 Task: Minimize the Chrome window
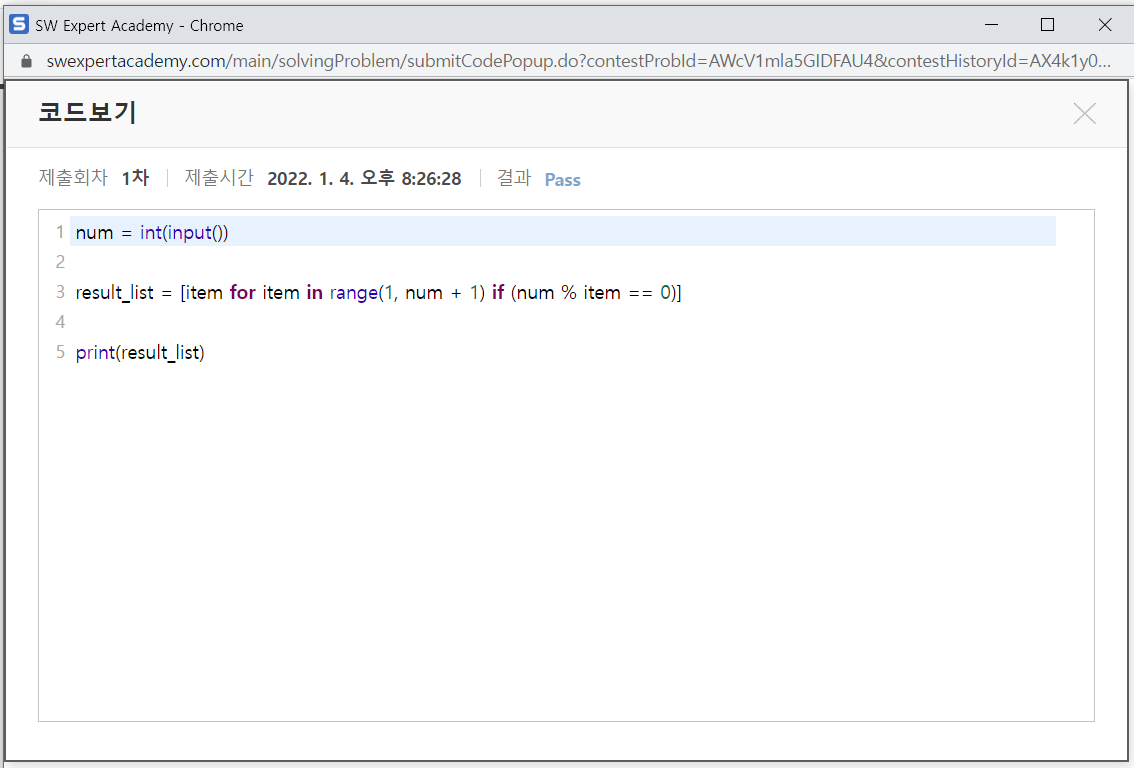click(x=992, y=25)
